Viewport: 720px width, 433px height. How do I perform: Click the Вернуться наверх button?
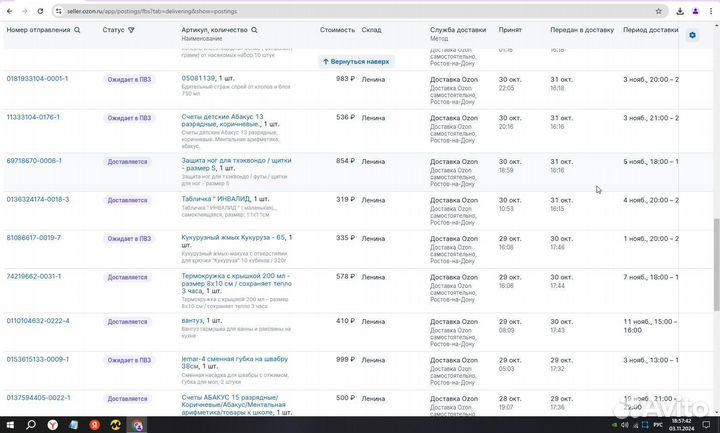click(x=356, y=61)
